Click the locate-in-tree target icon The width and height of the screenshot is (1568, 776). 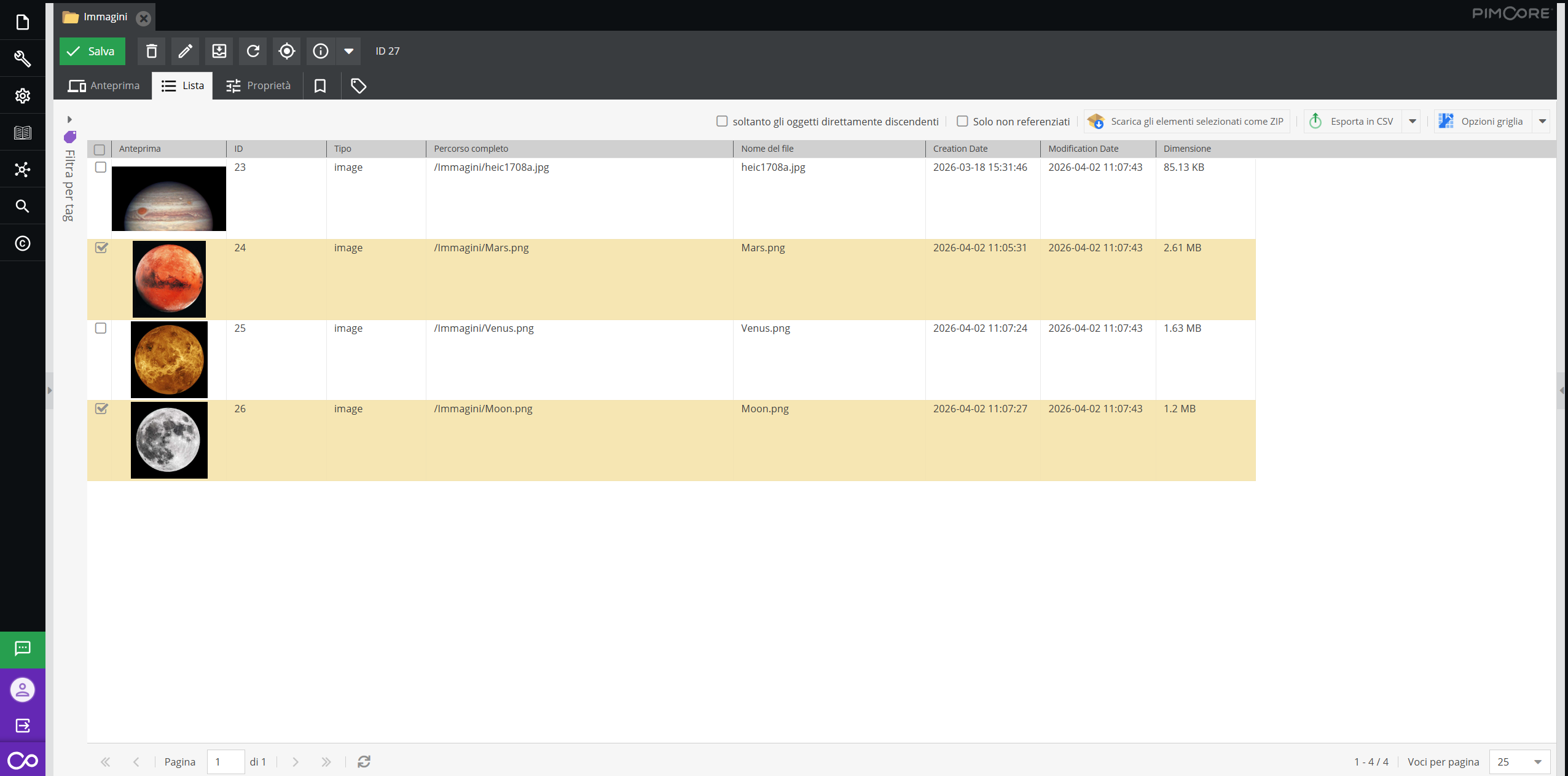coord(287,51)
